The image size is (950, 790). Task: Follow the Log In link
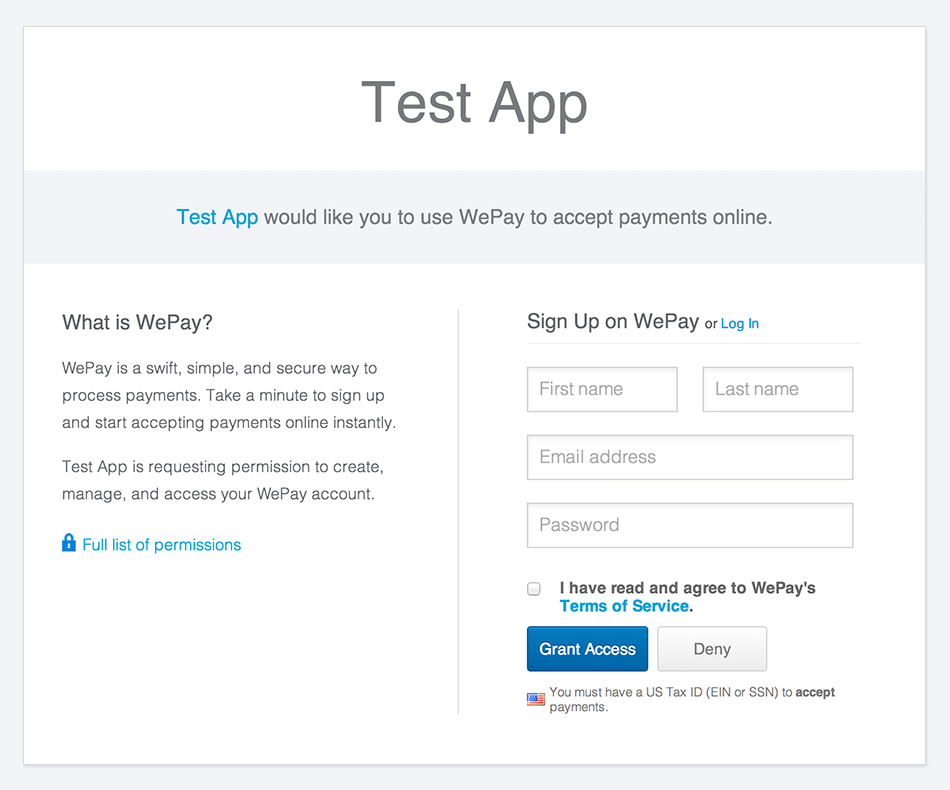pyautogui.click(x=740, y=324)
